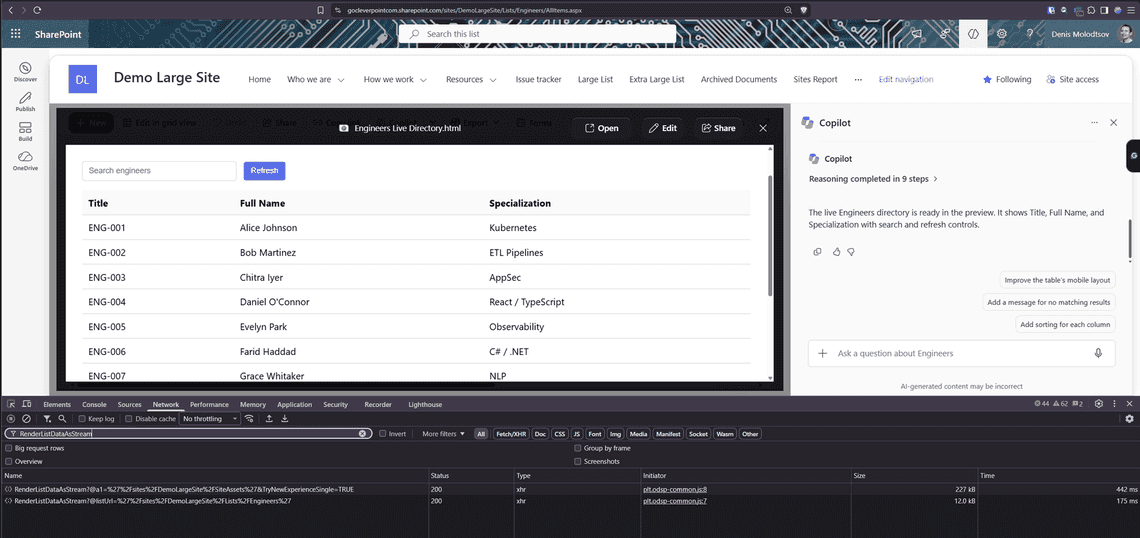
Task: Open DevTools settings cog next to the issue counts
Action: [1099, 404]
